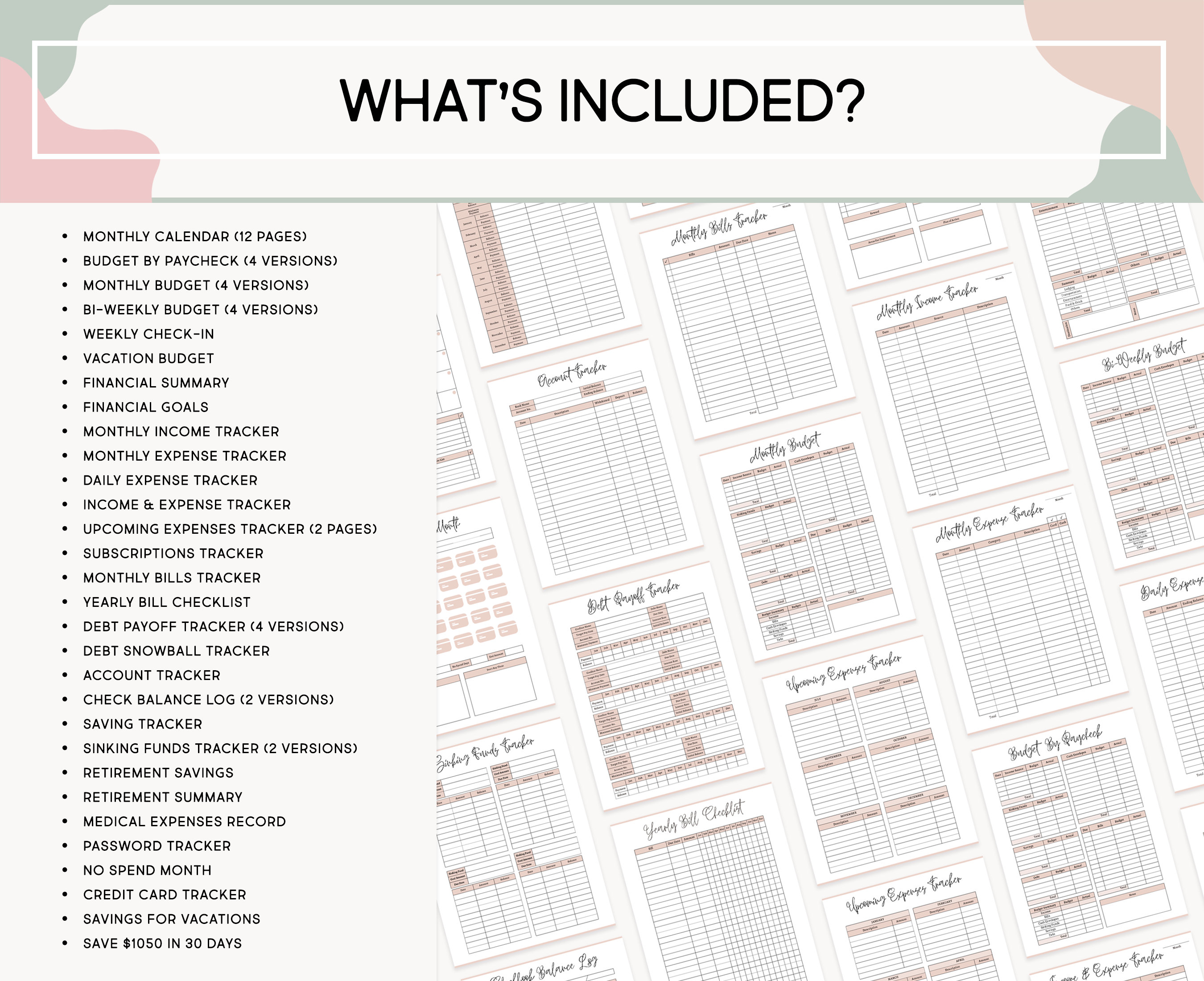The height and width of the screenshot is (981, 1204).
Task: Click "CREDIT CARD TRACKER" entry
Action: (x=165, y=894)
